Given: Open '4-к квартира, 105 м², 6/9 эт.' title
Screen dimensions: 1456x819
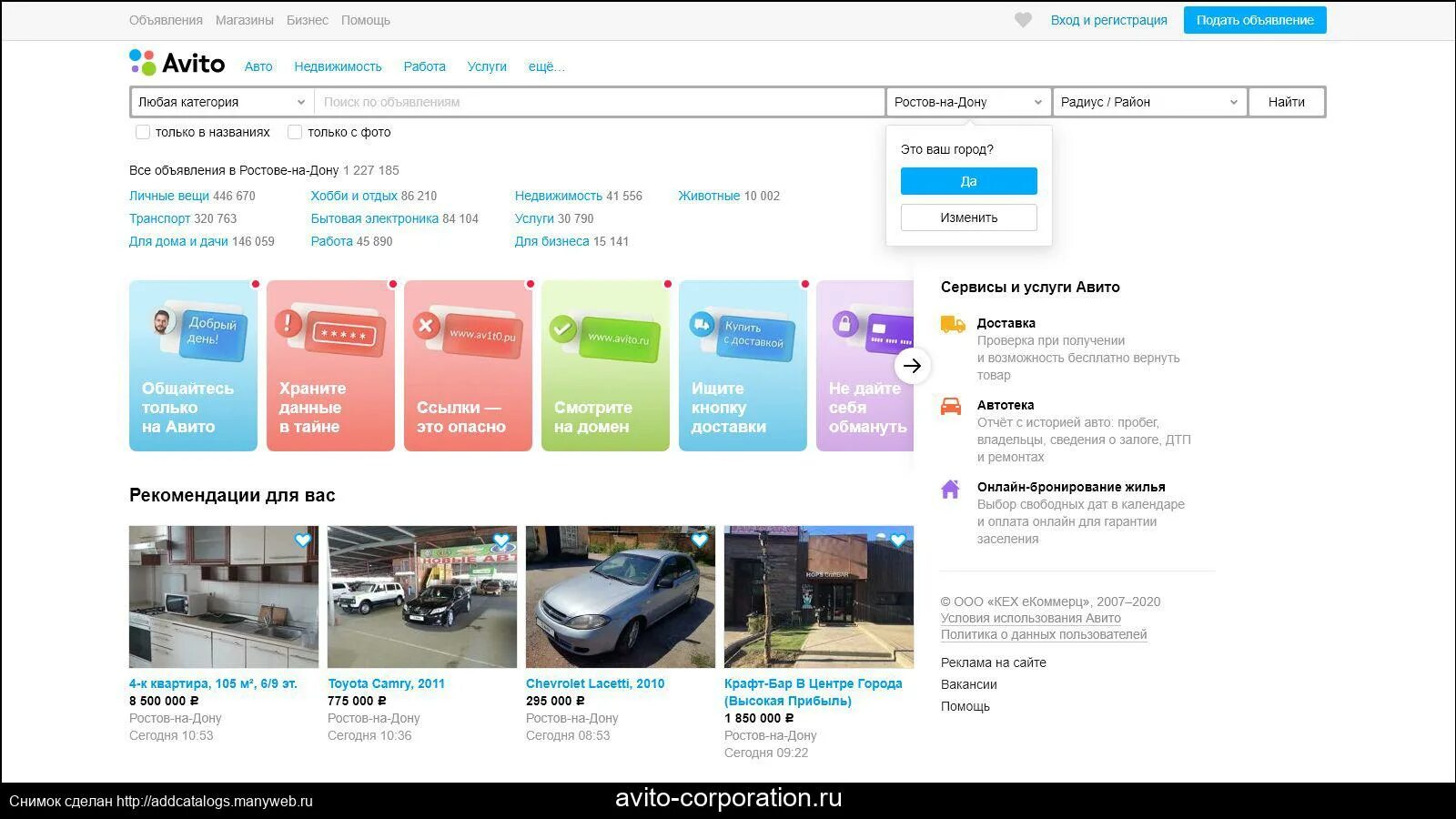Looking at the screenshot, I should (x=213, y=683).
